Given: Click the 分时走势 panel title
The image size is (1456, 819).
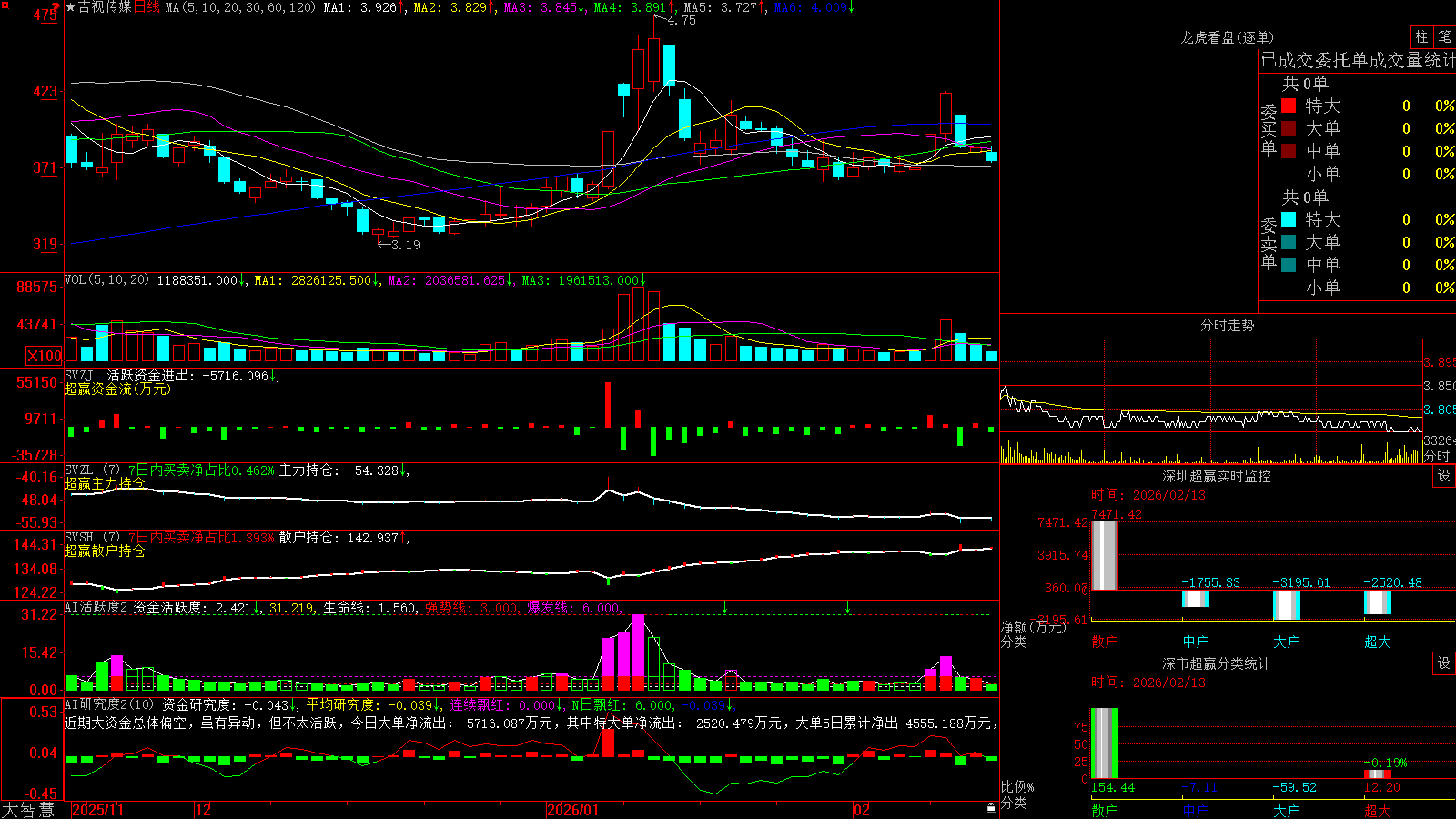Looking at the screenshot, I should coord(1228,325).
